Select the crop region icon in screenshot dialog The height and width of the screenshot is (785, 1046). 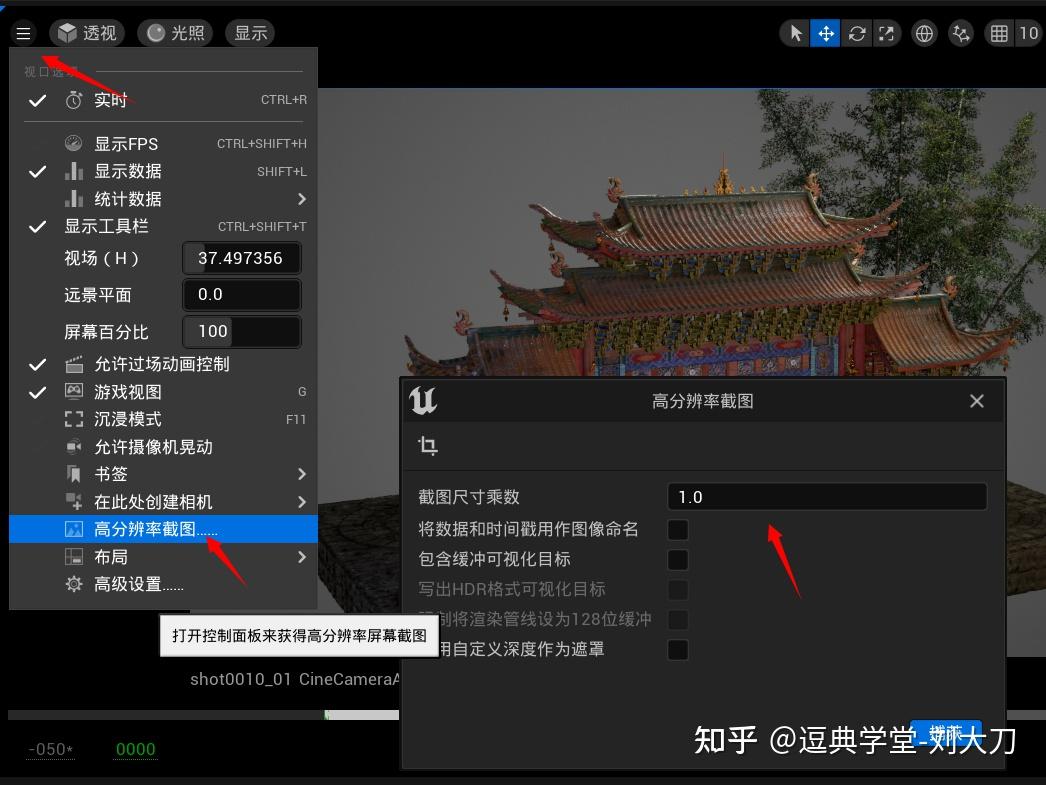click(x=427, y=446)
